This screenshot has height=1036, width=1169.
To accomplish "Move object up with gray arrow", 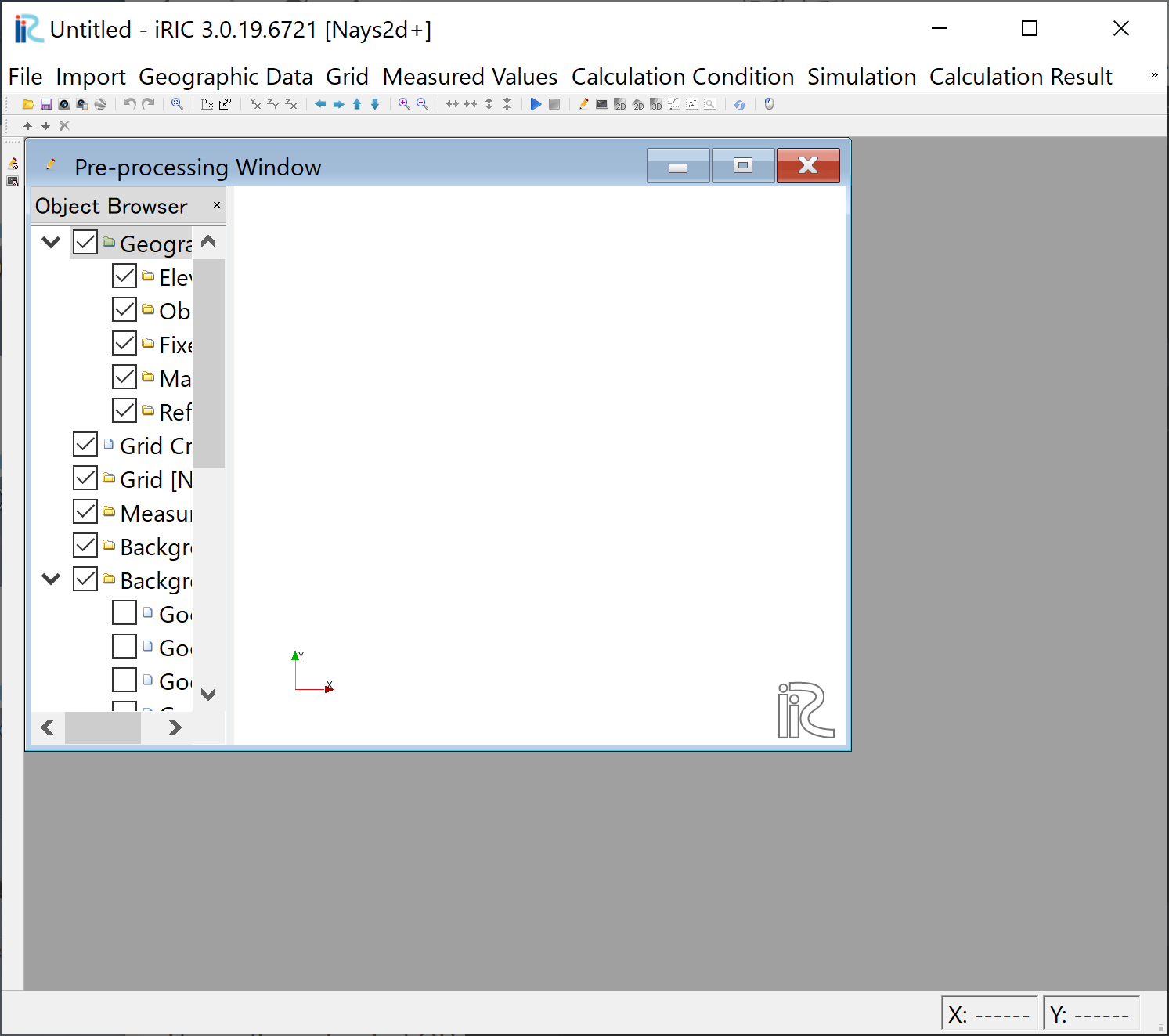I will (x=27, y=126).
